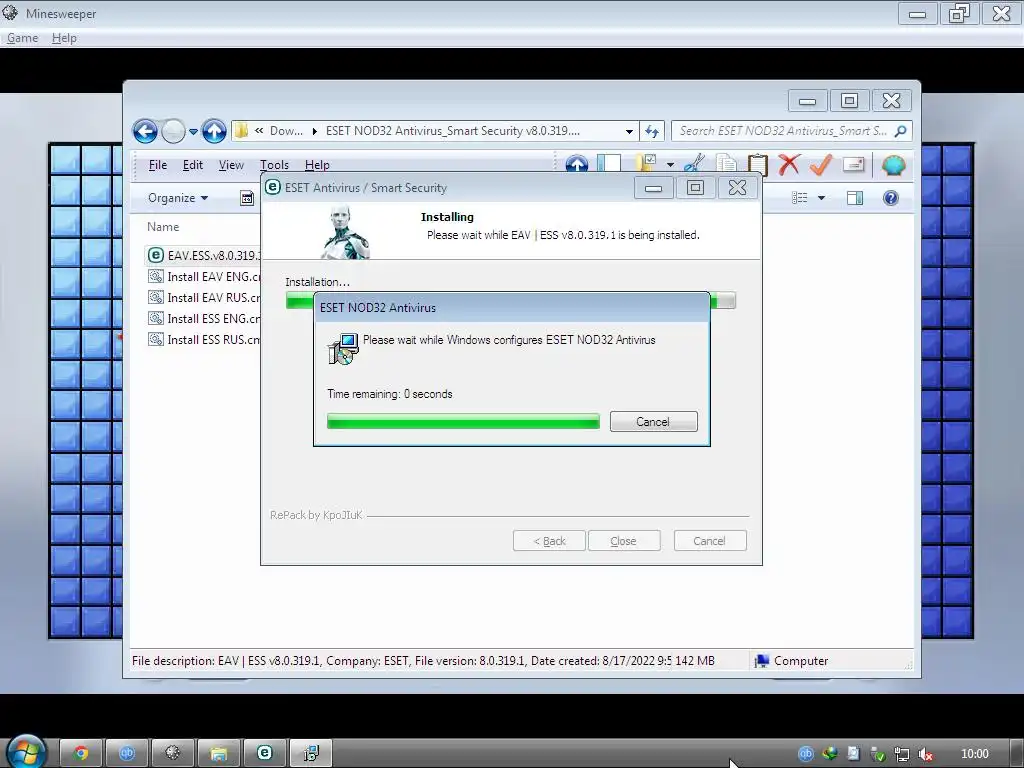This screenshot has height=768, width=1024.
Task: Click Cancel at bottom of installer window
Action: tap(710, 541)
